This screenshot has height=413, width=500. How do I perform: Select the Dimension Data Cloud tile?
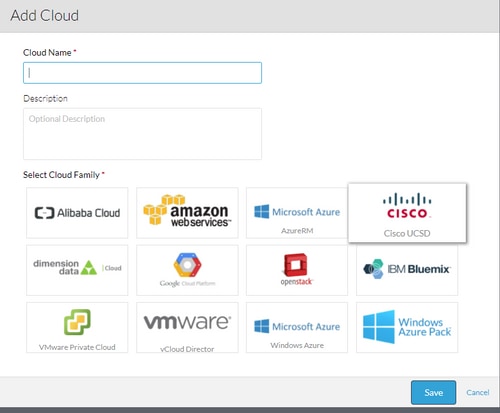click(x=77, y=270)
